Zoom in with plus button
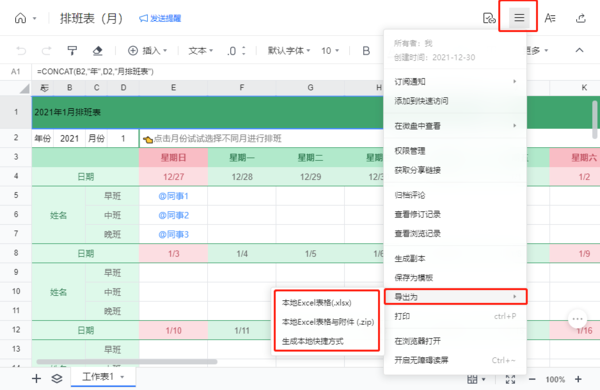Screen dimensions: 600x390 click(x=578, y=379)
